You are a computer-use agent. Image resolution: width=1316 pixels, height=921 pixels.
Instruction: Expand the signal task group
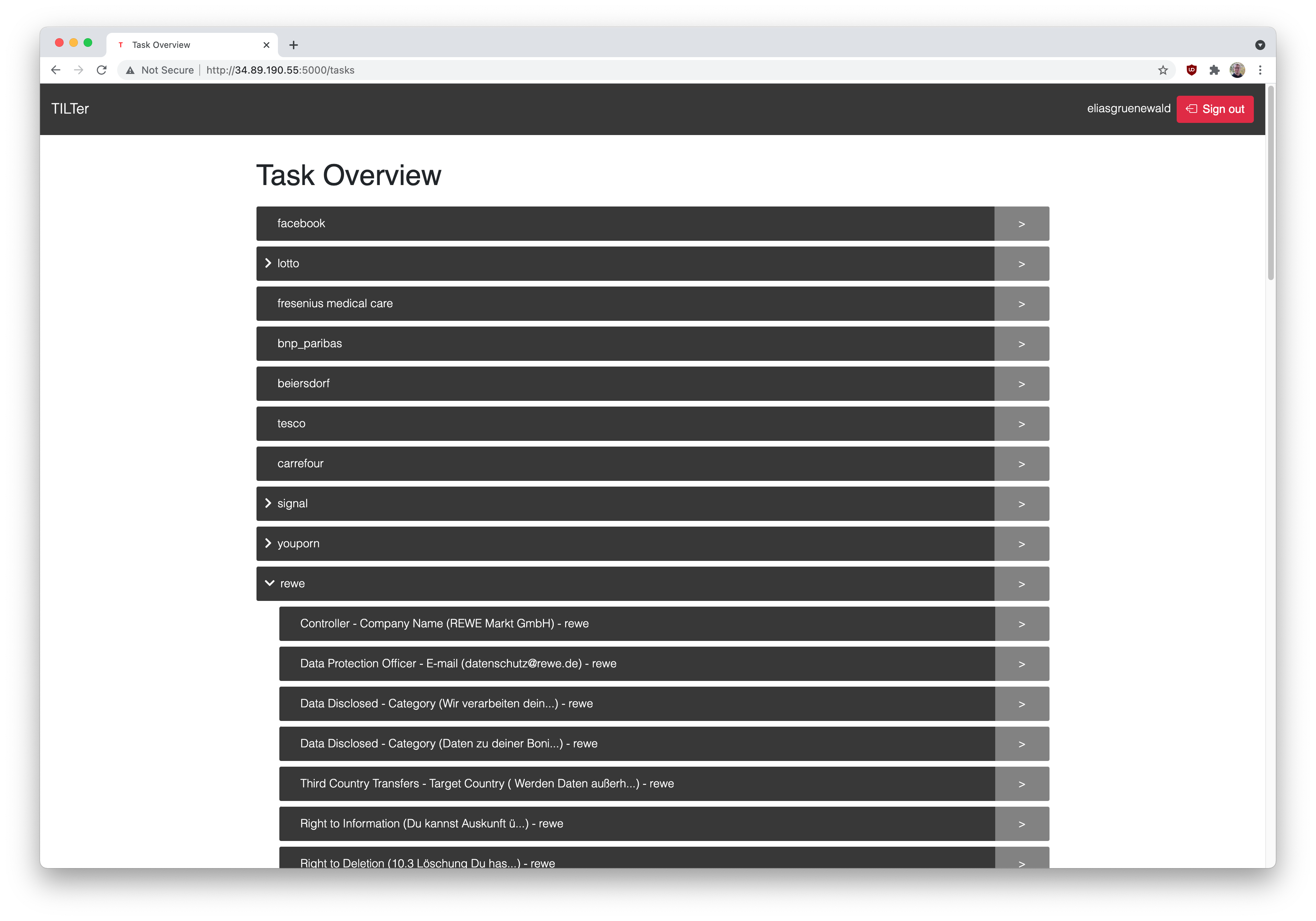pos(268,503)
